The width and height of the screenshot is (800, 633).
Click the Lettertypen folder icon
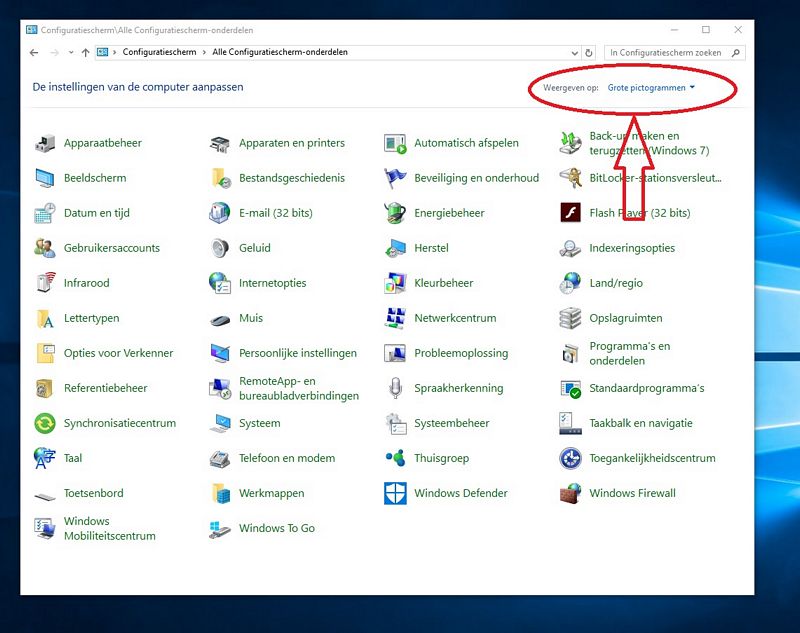click(45, 318)
